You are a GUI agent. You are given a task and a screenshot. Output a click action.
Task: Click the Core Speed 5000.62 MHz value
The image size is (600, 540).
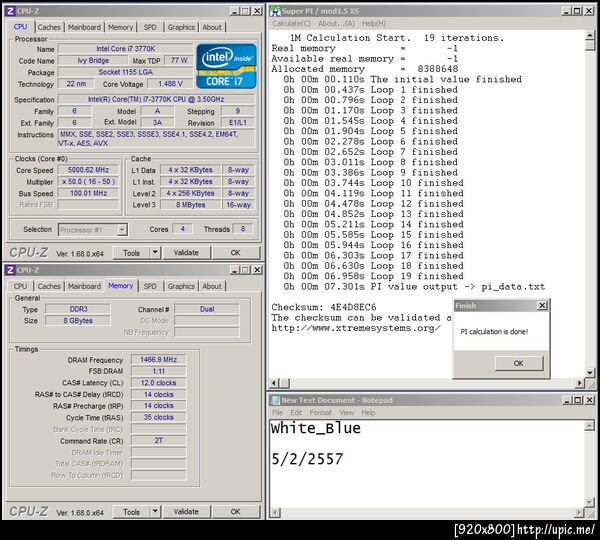[88, 170]
